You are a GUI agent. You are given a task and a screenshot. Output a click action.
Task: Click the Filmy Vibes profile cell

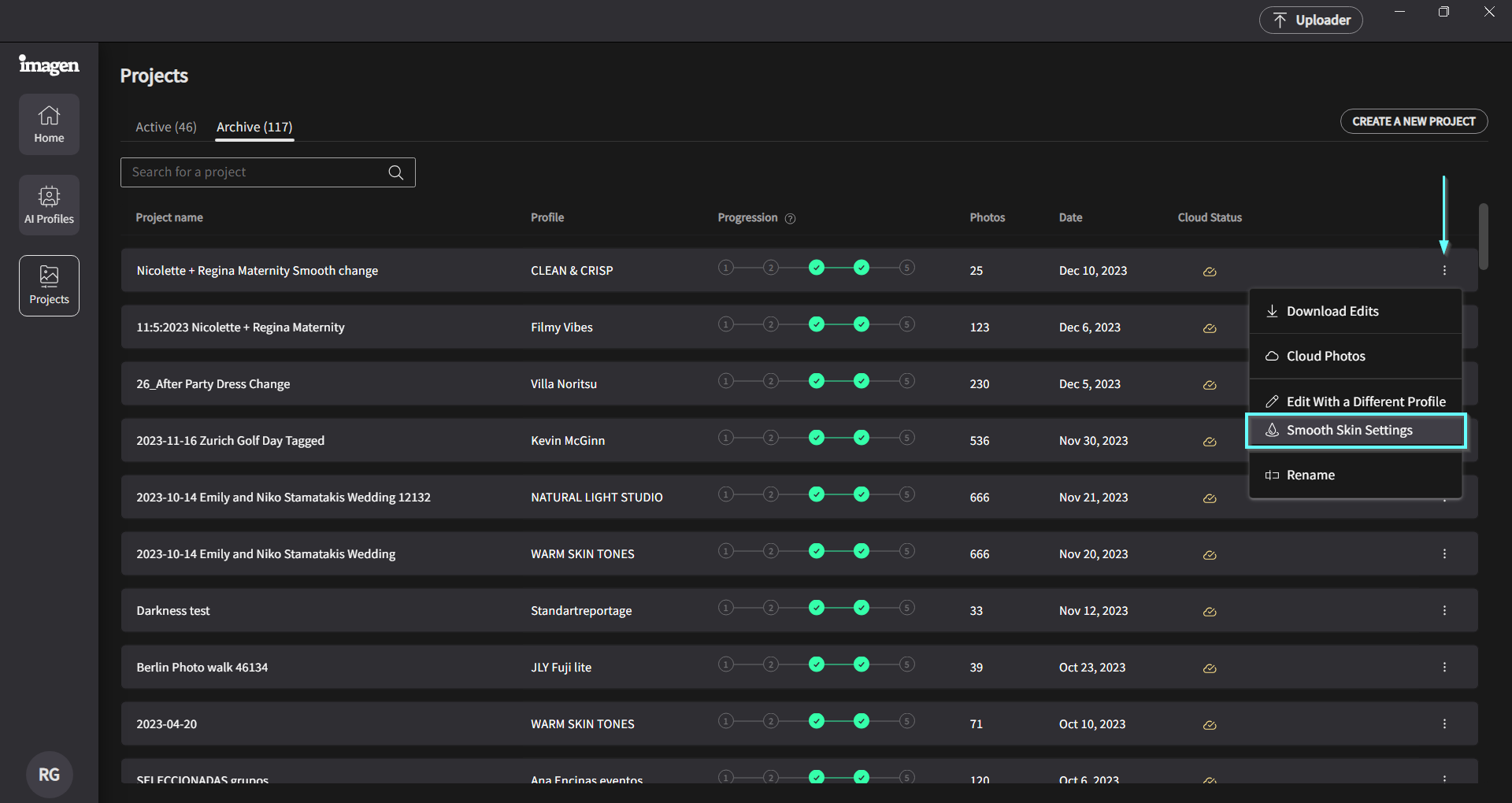click(x=561, y=327)
